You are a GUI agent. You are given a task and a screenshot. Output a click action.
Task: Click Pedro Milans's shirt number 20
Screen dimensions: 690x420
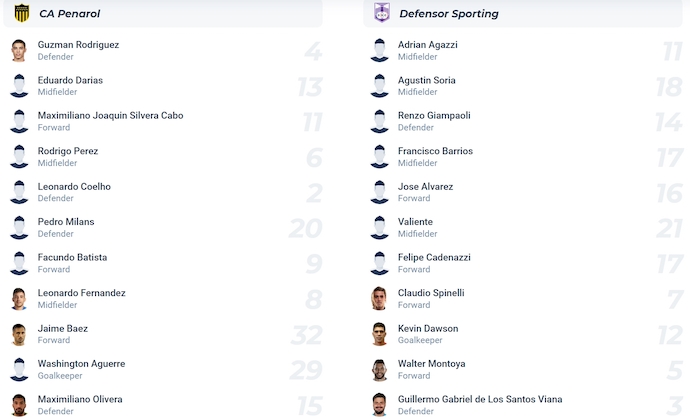pos(305,229)
